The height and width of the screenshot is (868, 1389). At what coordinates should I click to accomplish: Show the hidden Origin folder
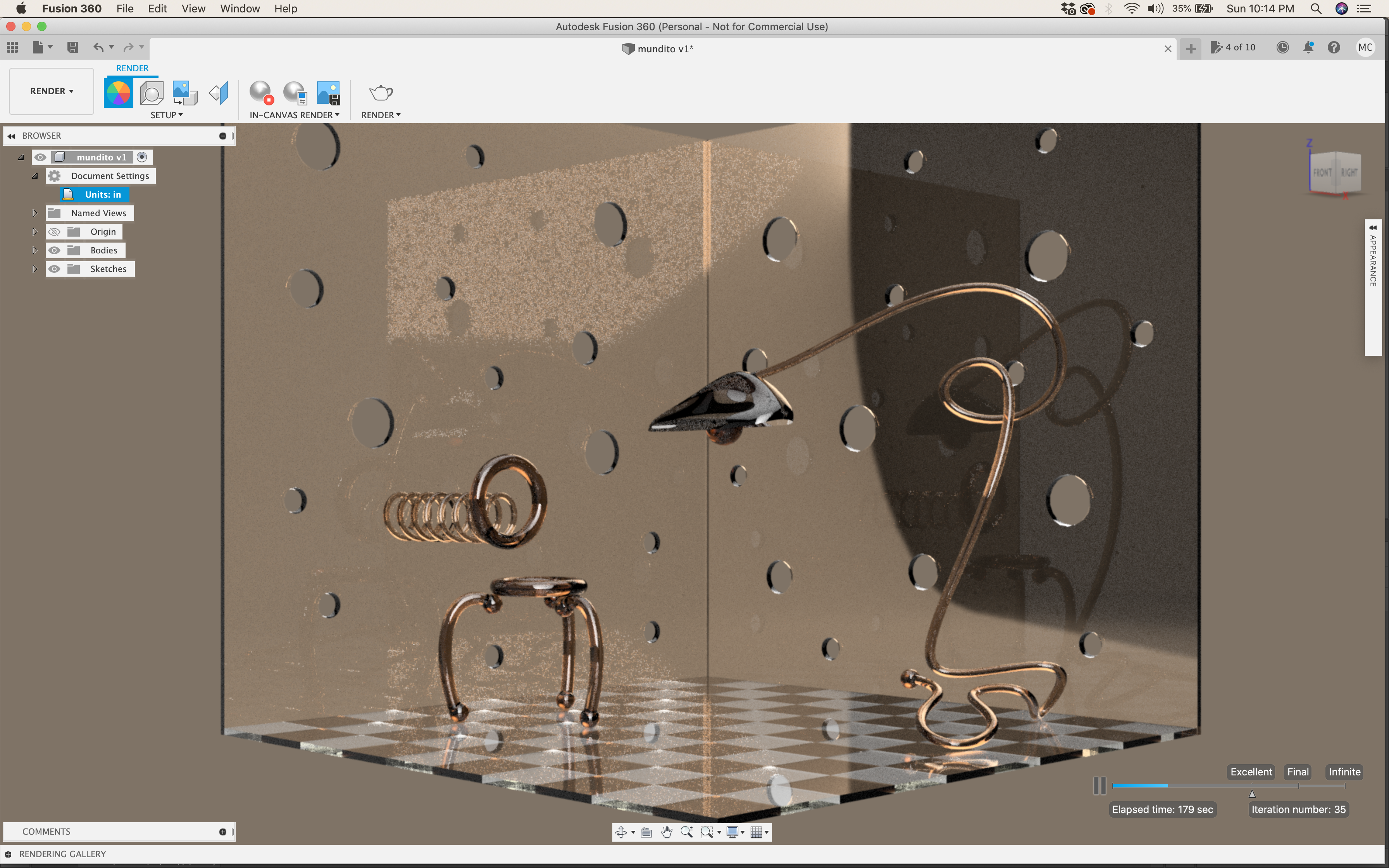coord(55,232)
